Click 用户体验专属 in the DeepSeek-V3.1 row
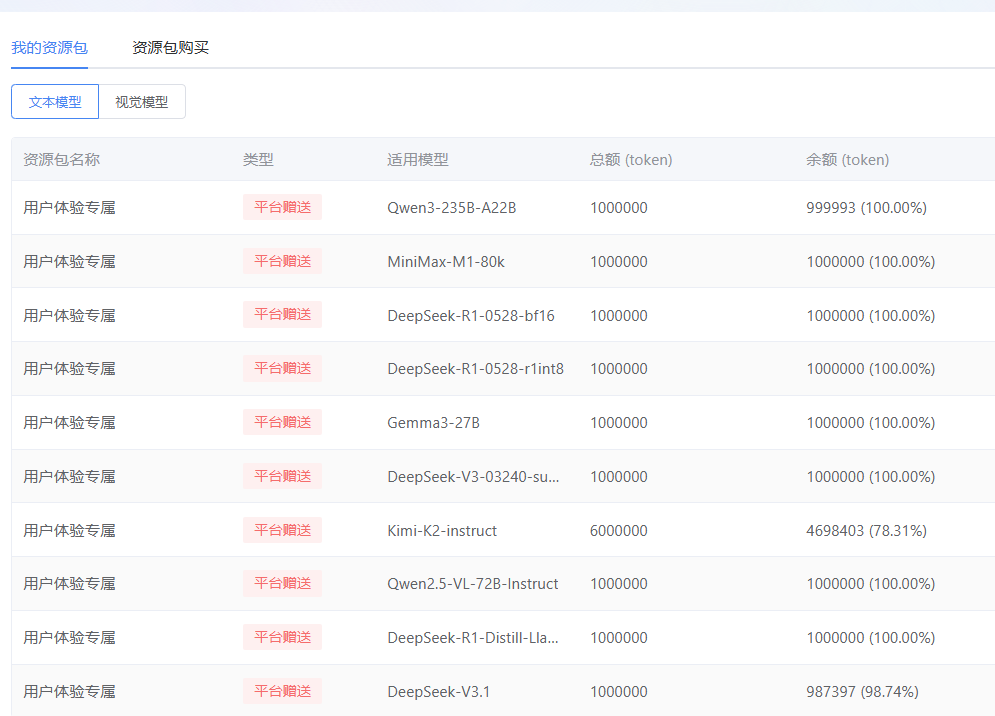The width and height of the screenshot is (995, 716). click(69, 692)
